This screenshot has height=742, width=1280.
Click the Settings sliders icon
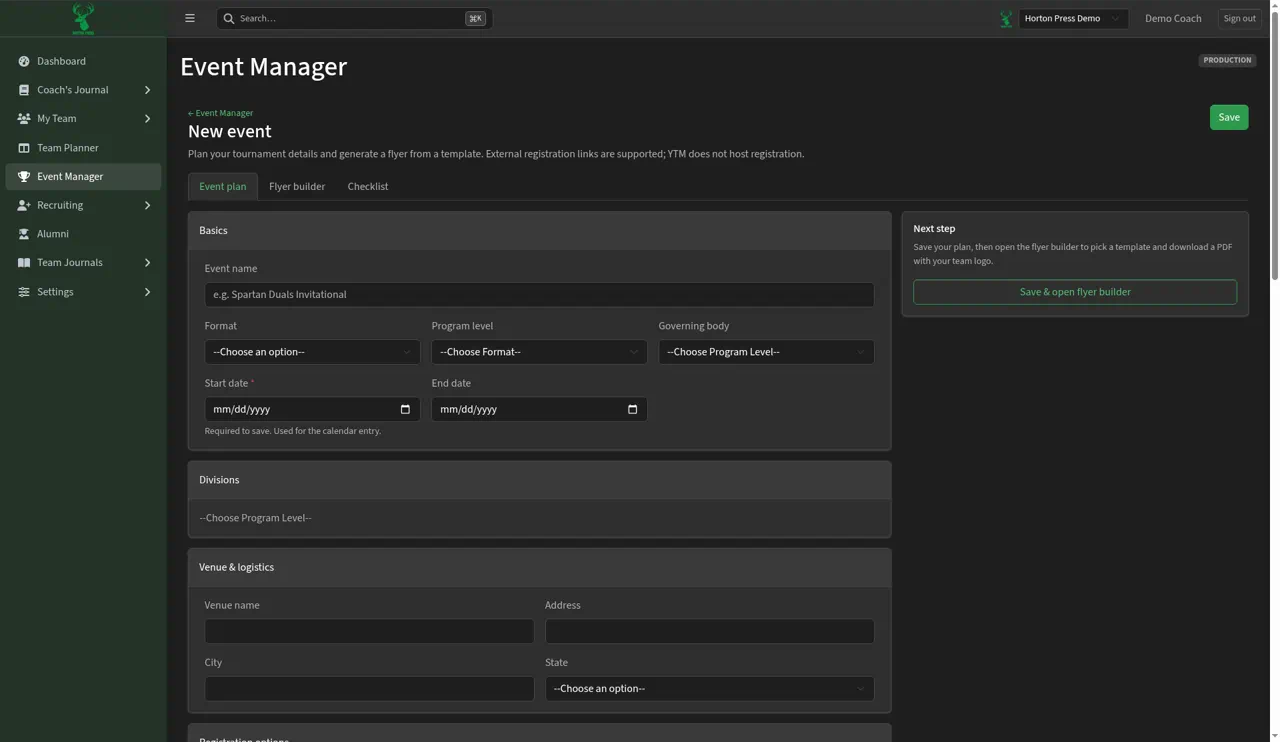(24, 292)
